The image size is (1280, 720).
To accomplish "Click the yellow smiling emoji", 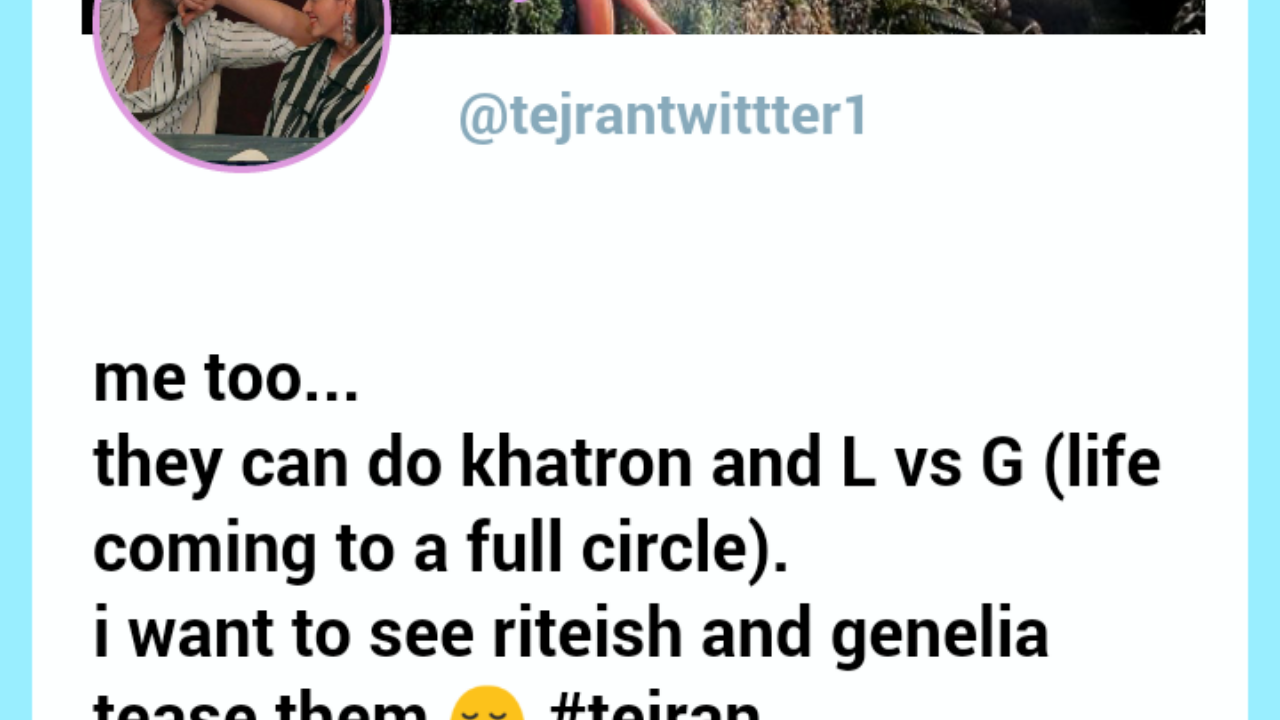I will click(487, 704).
